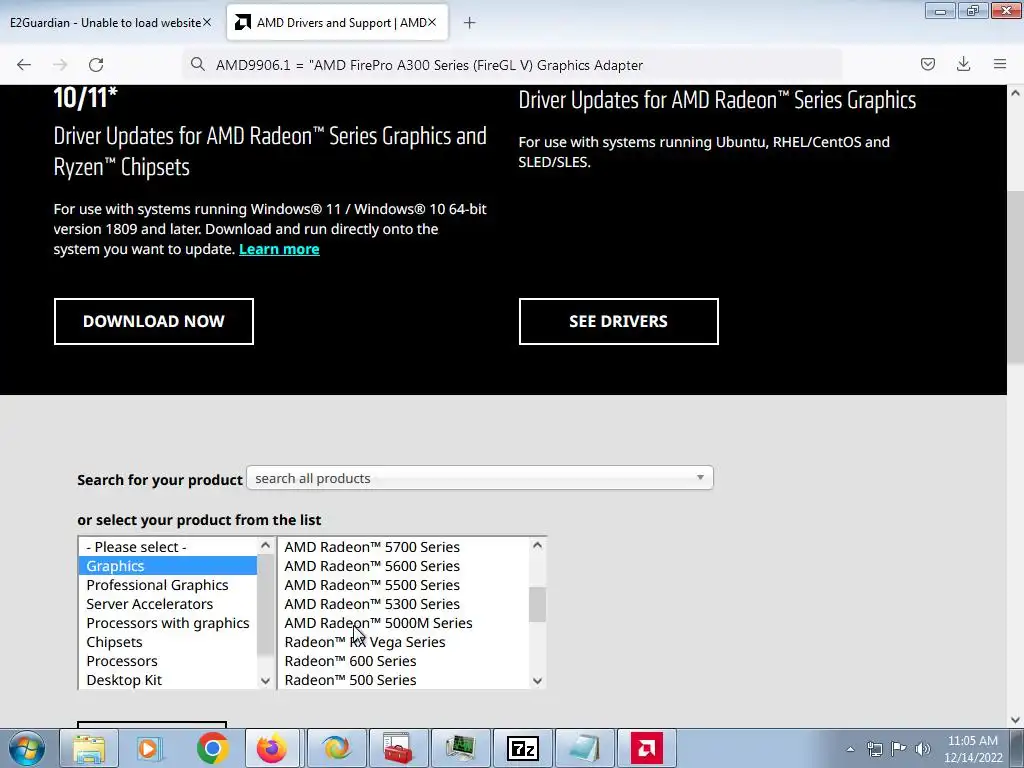
Task: Click the AMD logo favicon on tab
Action: [x=242, y=22]
